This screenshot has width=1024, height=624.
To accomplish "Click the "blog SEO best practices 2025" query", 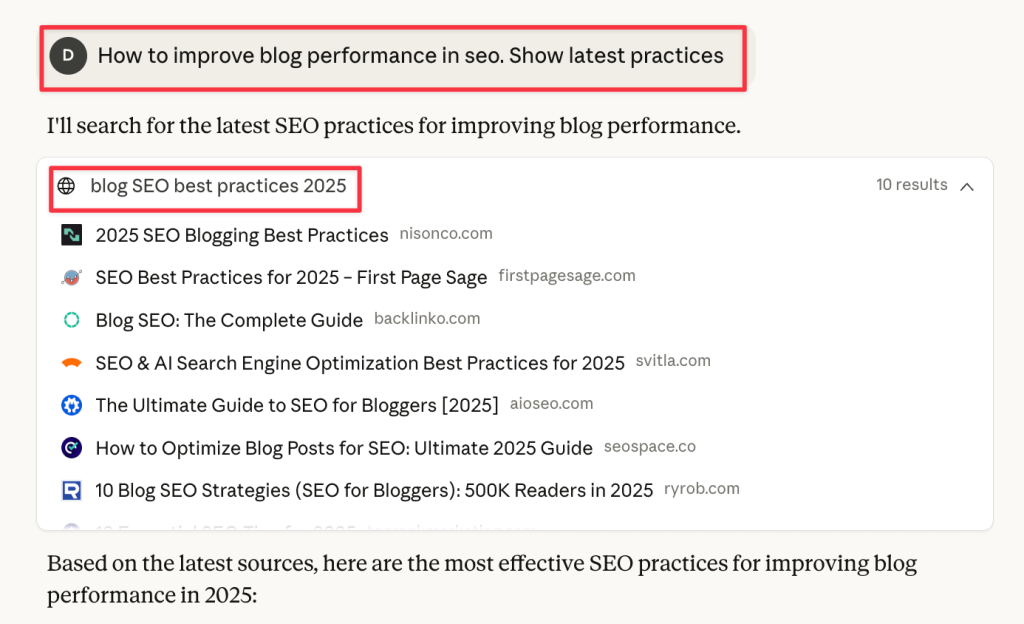I will [x=218, y=186].
